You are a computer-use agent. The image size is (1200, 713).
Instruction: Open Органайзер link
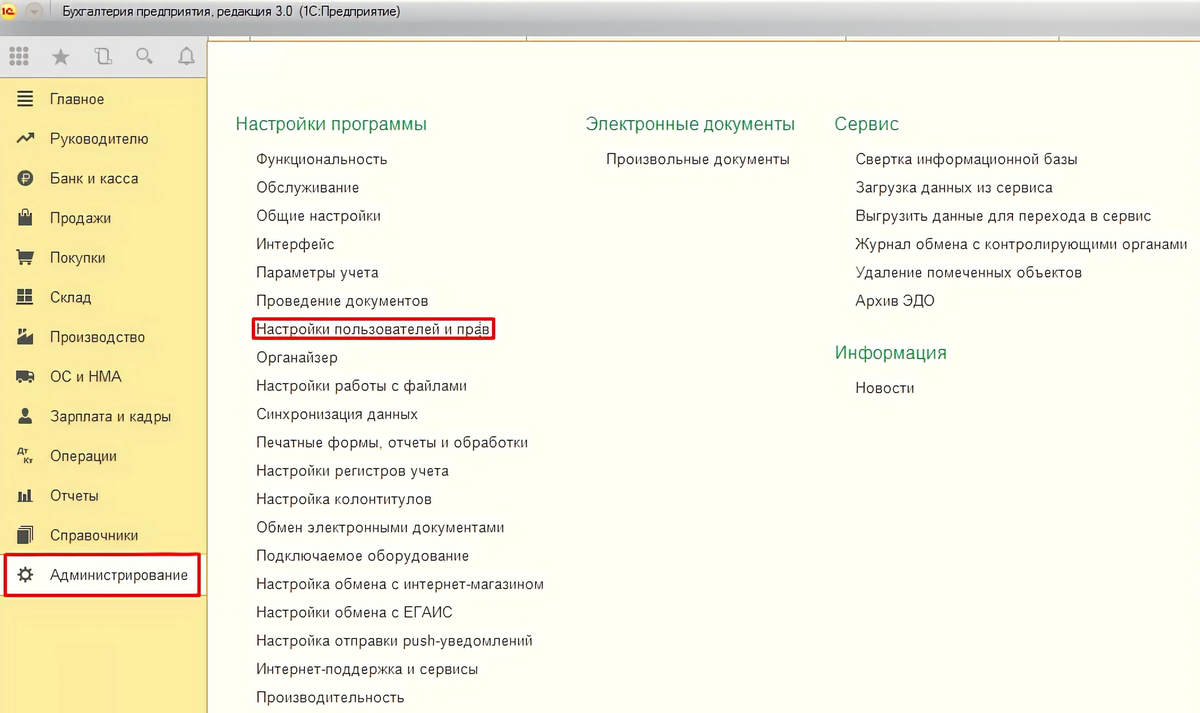coord(297,357)
